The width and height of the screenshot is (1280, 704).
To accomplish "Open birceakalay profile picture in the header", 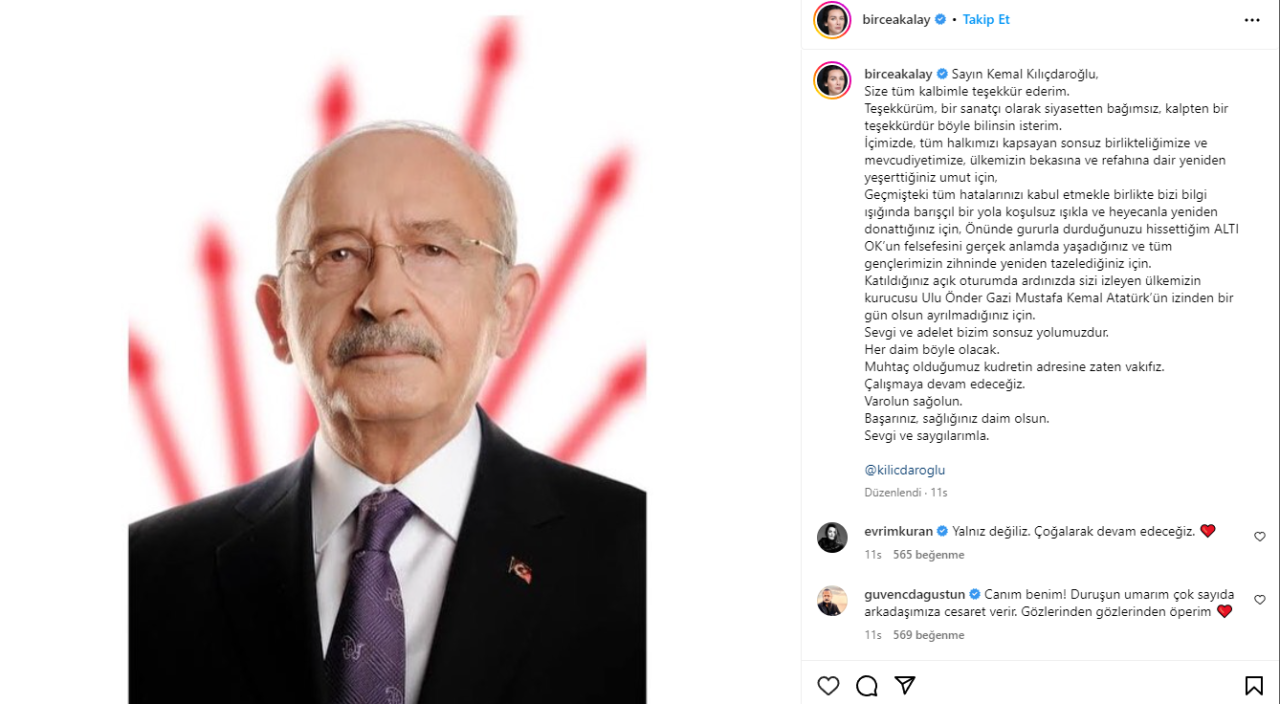I will point(832,20).
